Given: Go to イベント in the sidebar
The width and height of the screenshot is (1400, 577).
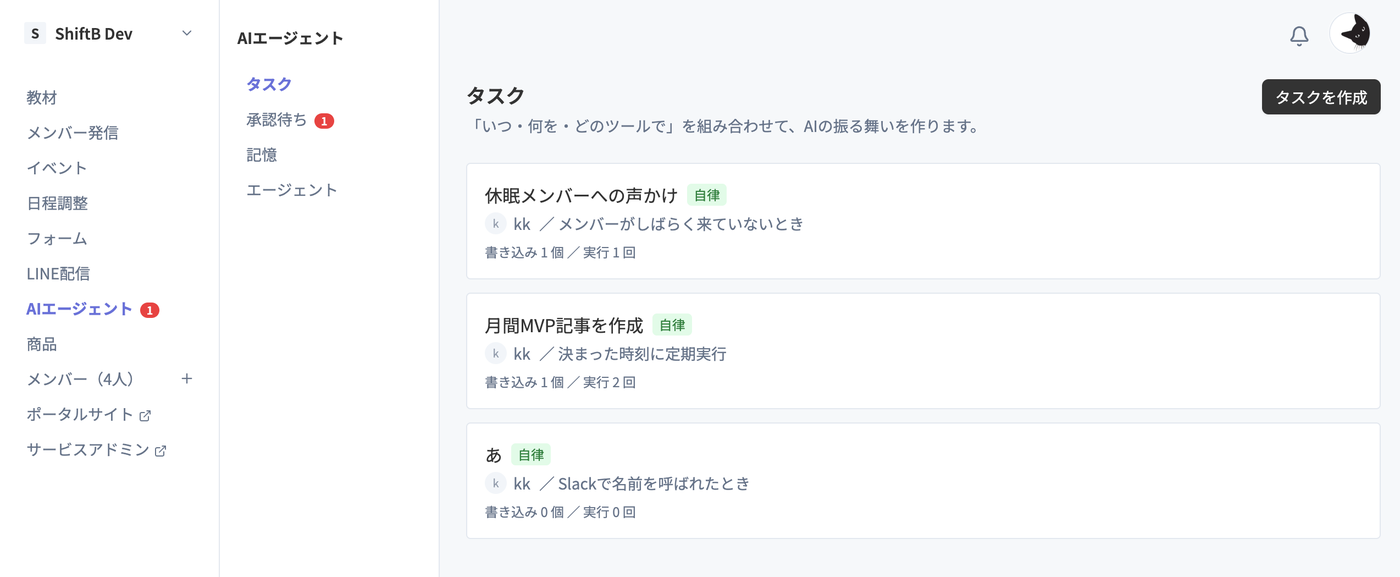Looking at the screenshot, I should (57, 168).
